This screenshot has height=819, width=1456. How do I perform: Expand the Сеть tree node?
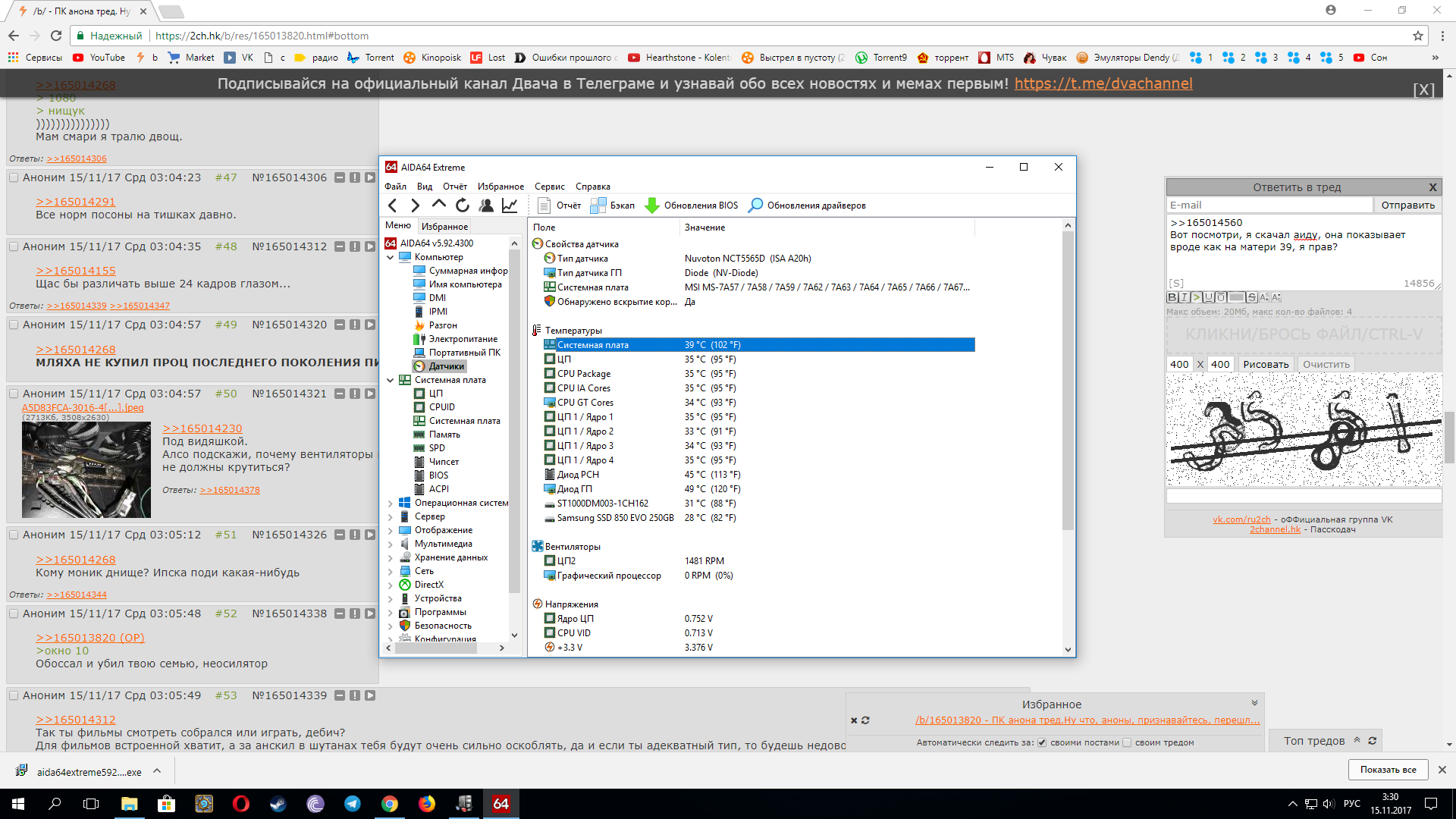[x=391, y=571]
